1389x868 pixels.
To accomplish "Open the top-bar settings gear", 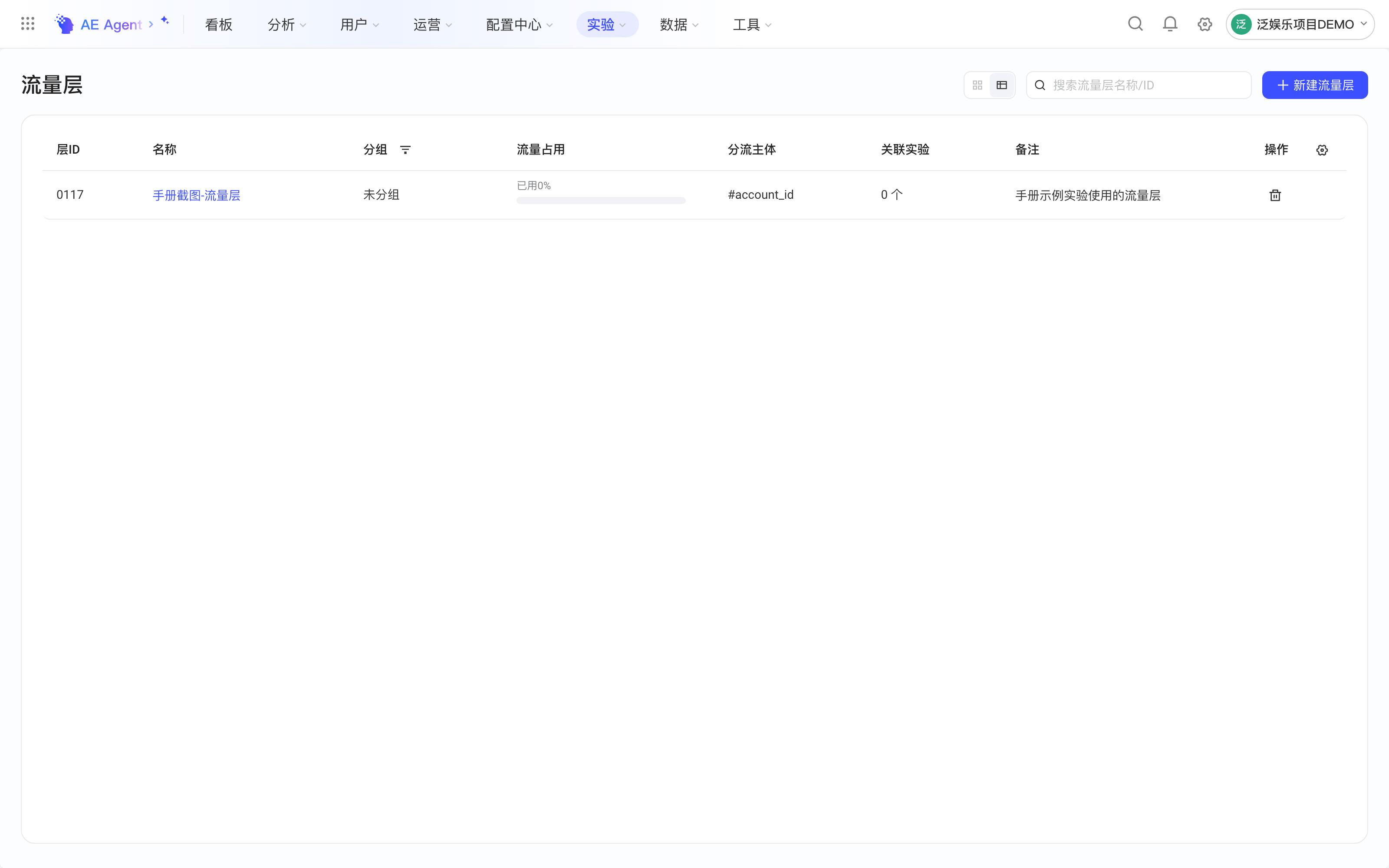I will click(x=1205, y=24).
